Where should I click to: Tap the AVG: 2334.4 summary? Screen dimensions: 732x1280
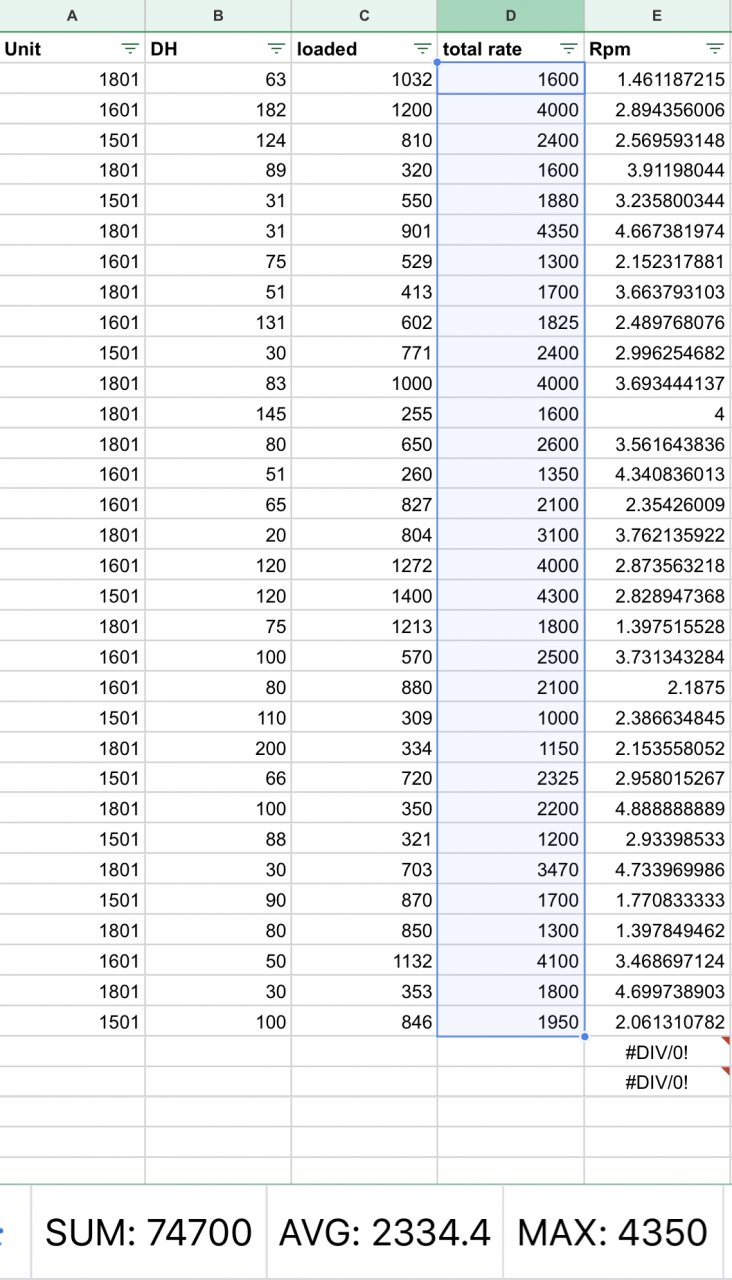384,1233
